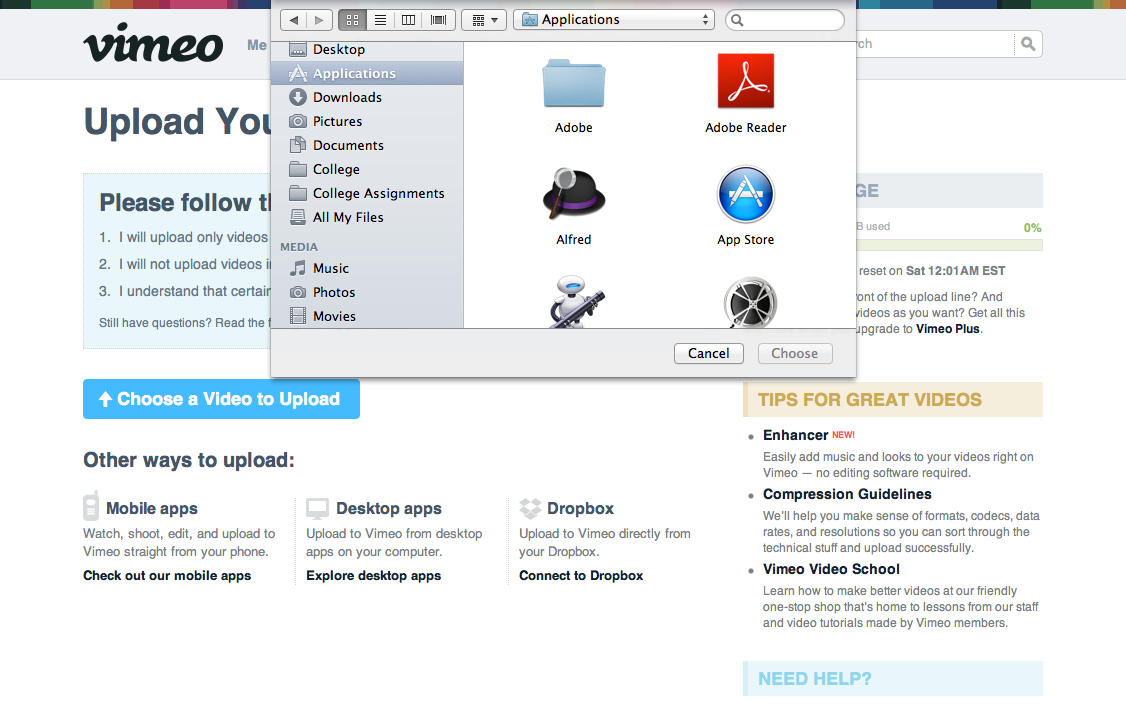Click the storage usage progress bar
1126x705 pixels.
(949, 246)
